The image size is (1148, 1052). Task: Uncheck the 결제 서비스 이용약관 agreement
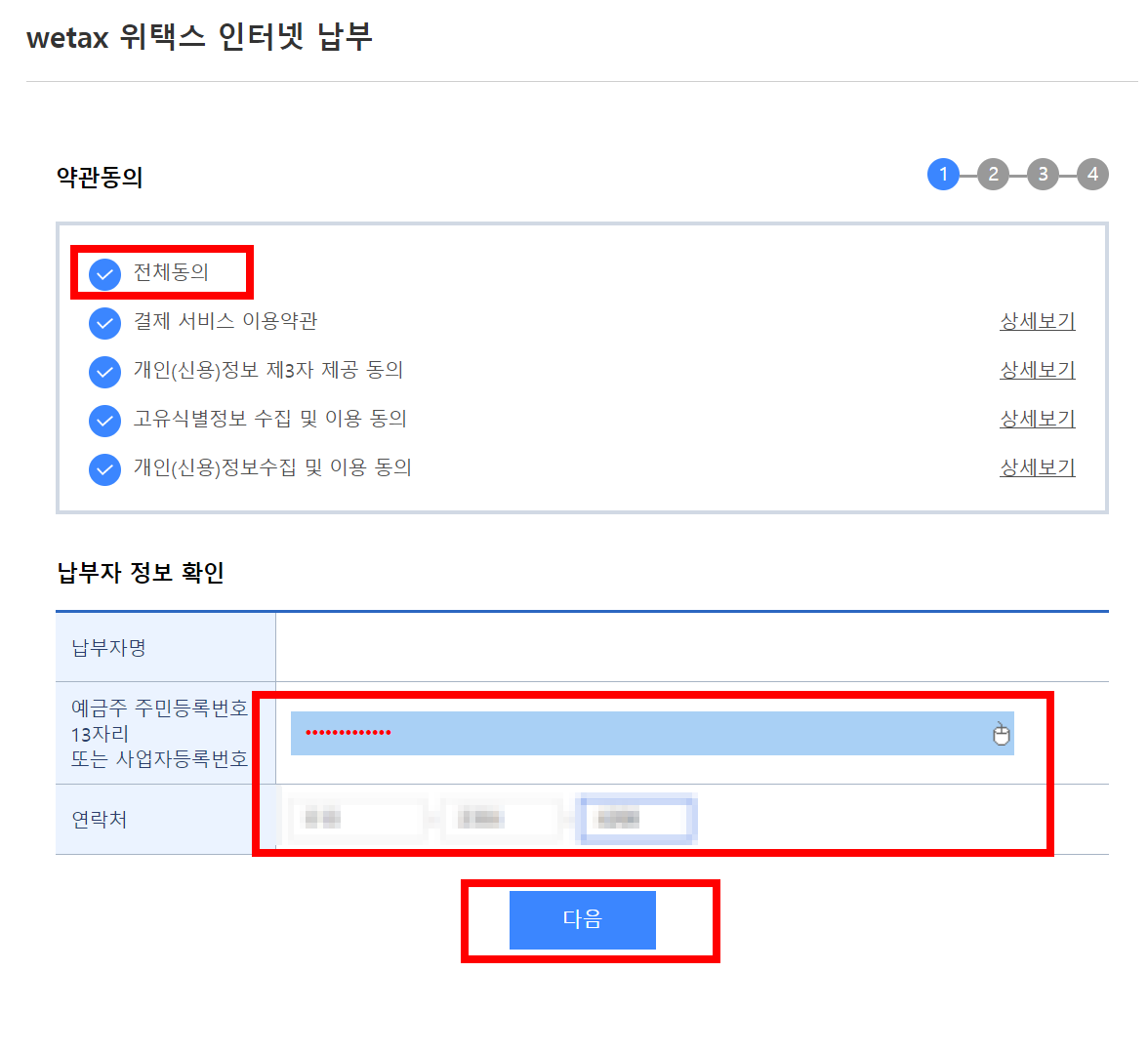click(104, 323)
